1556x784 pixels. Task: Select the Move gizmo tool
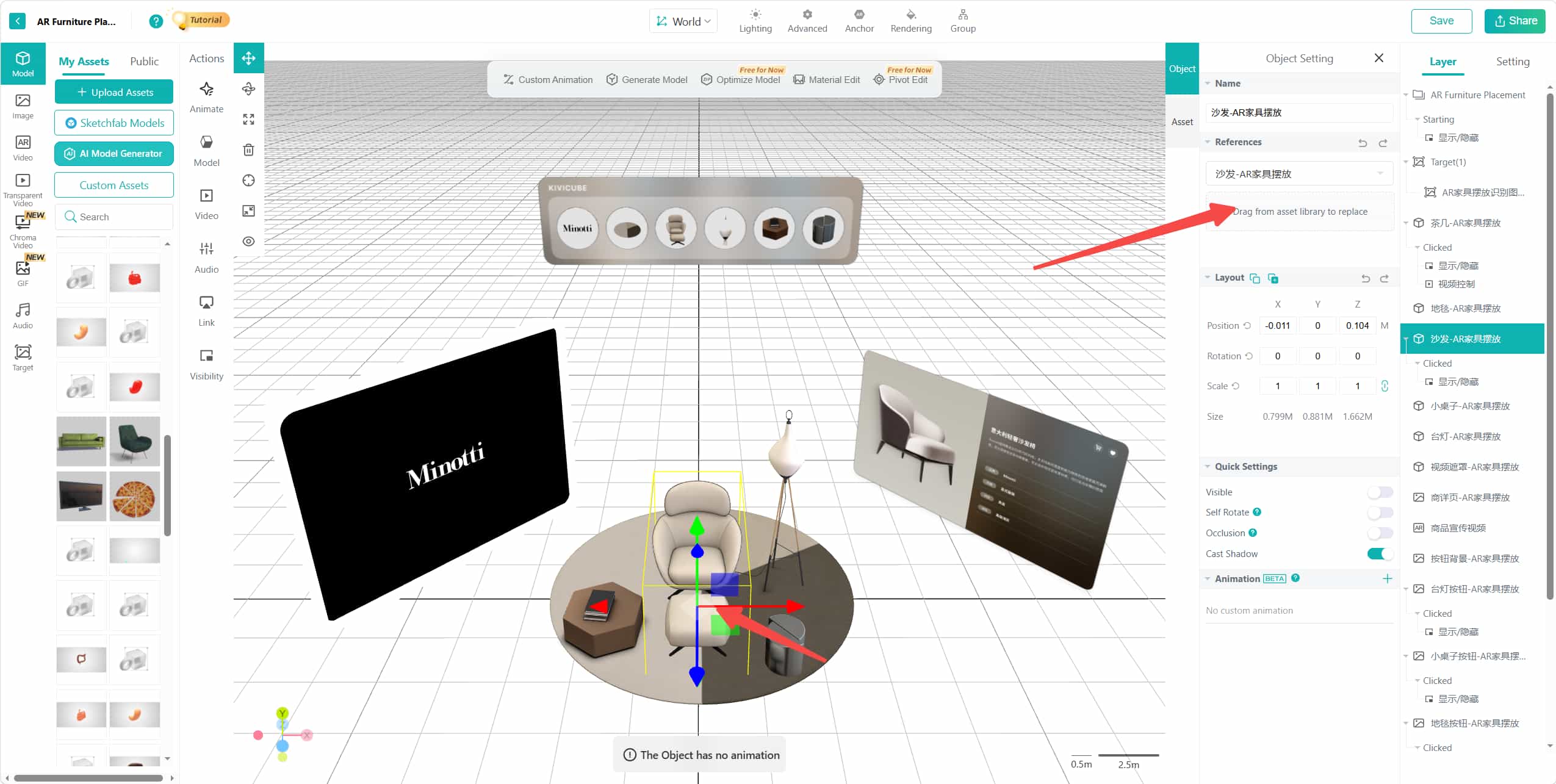coord(248,58)
